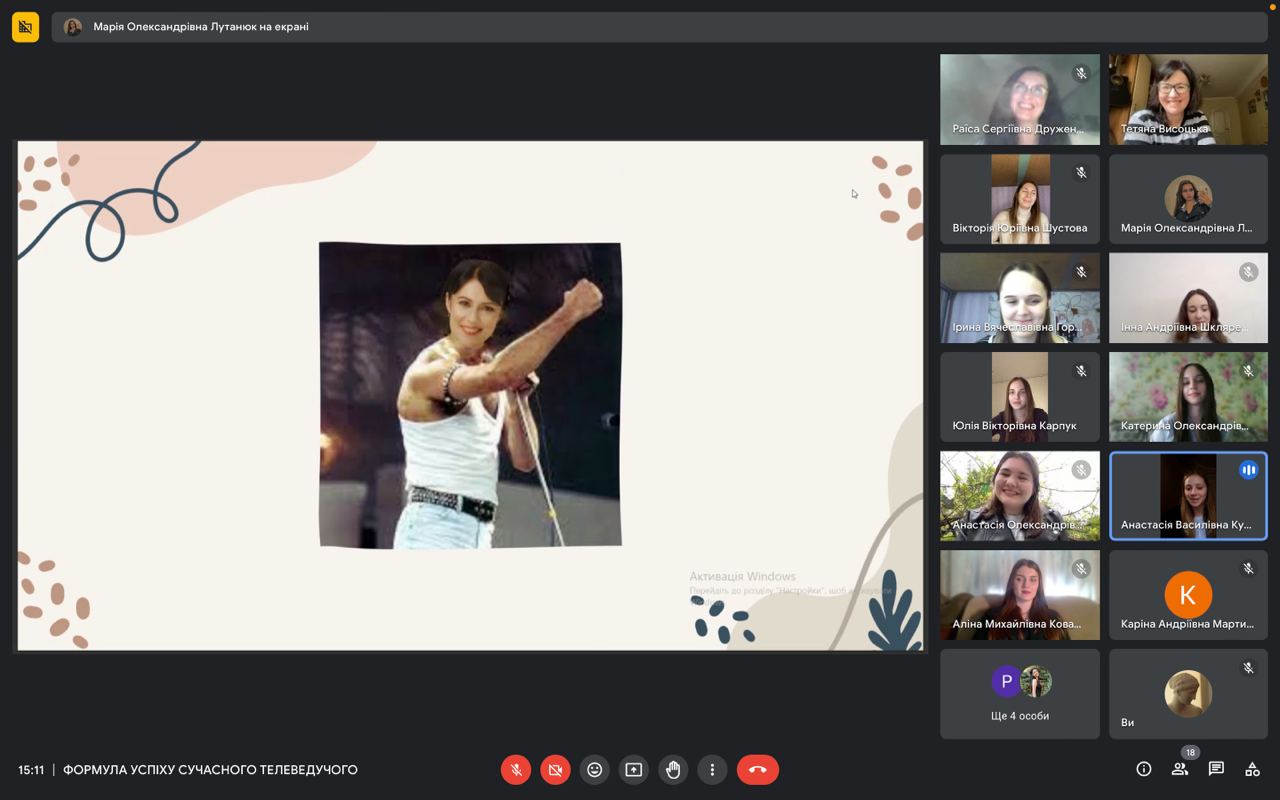Screen dimensions: 1280x800
Task: Show the participants list with badge 18
Action: [1180, 769]
